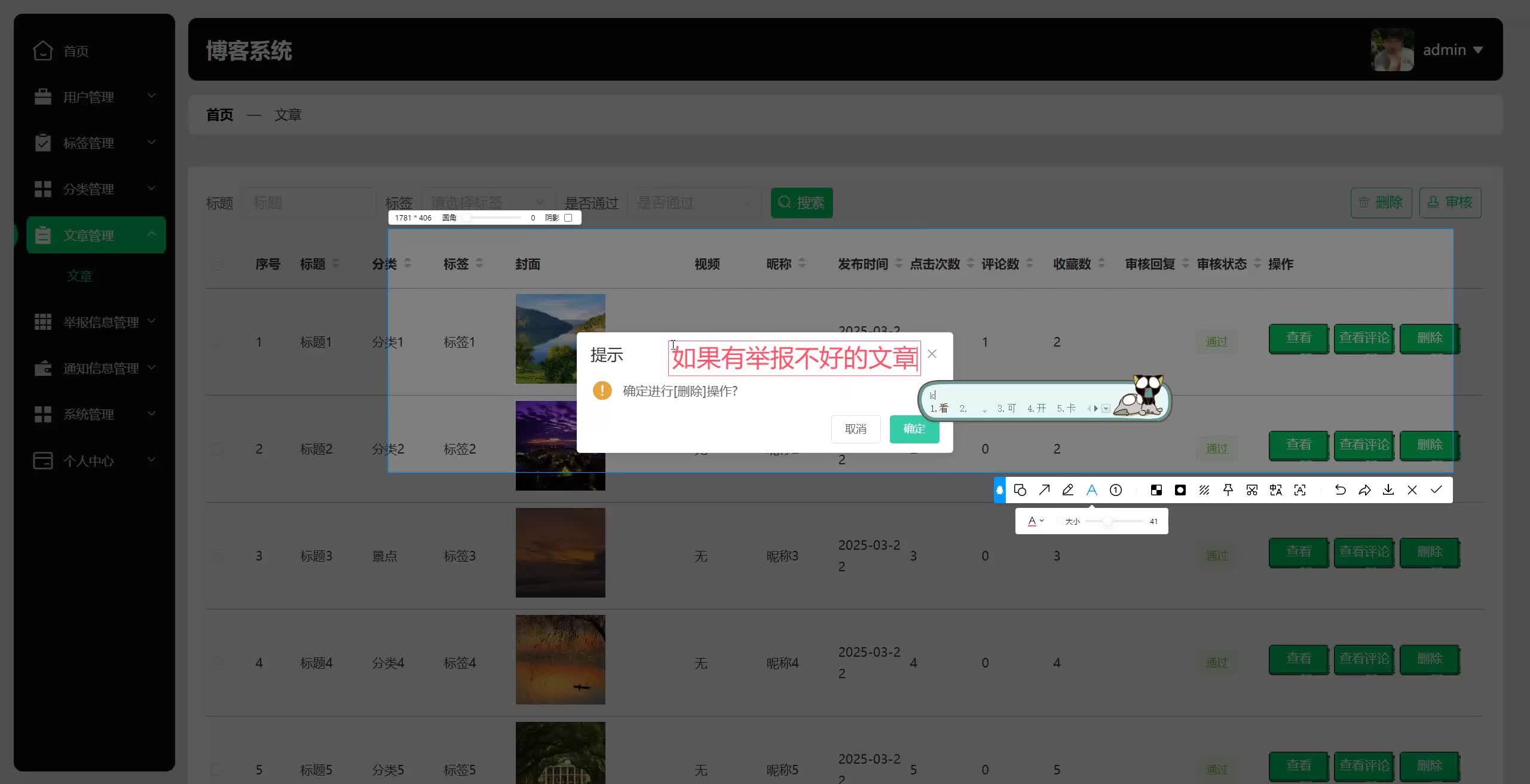Click the 标题 search input field

click(308, 203)
